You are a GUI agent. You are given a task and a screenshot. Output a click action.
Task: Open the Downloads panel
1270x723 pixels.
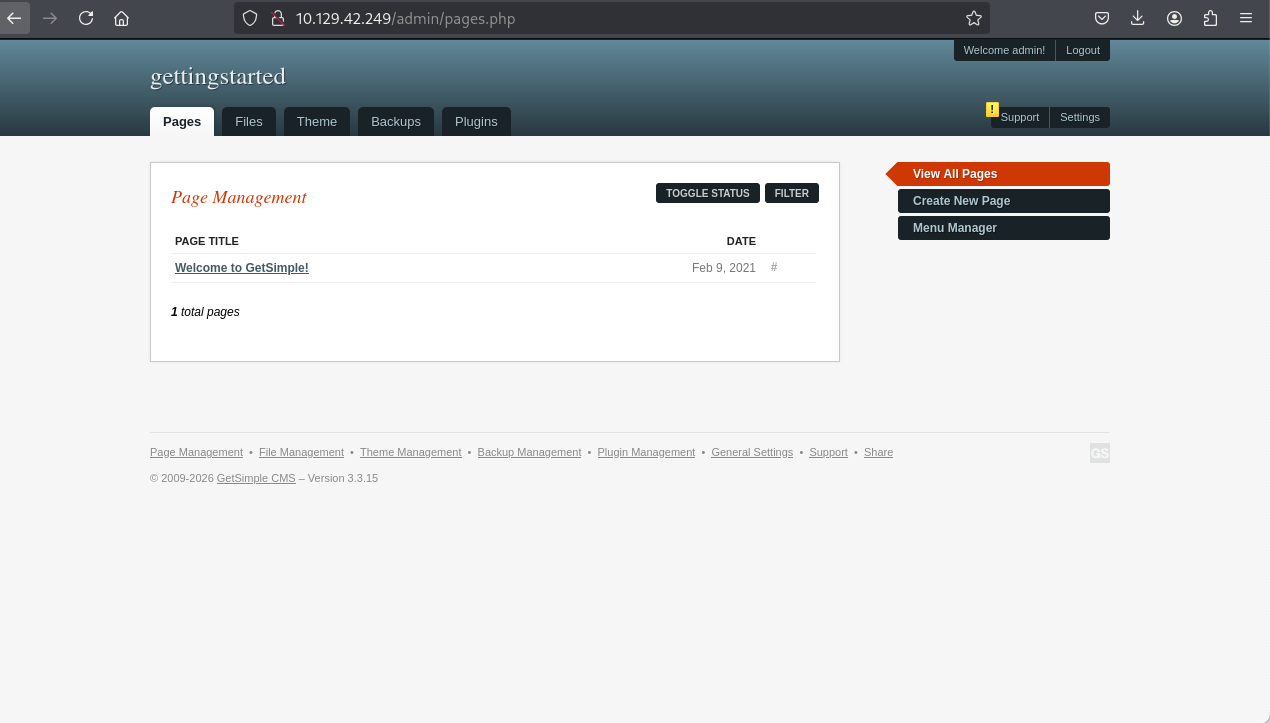[x=1138, y=18]
